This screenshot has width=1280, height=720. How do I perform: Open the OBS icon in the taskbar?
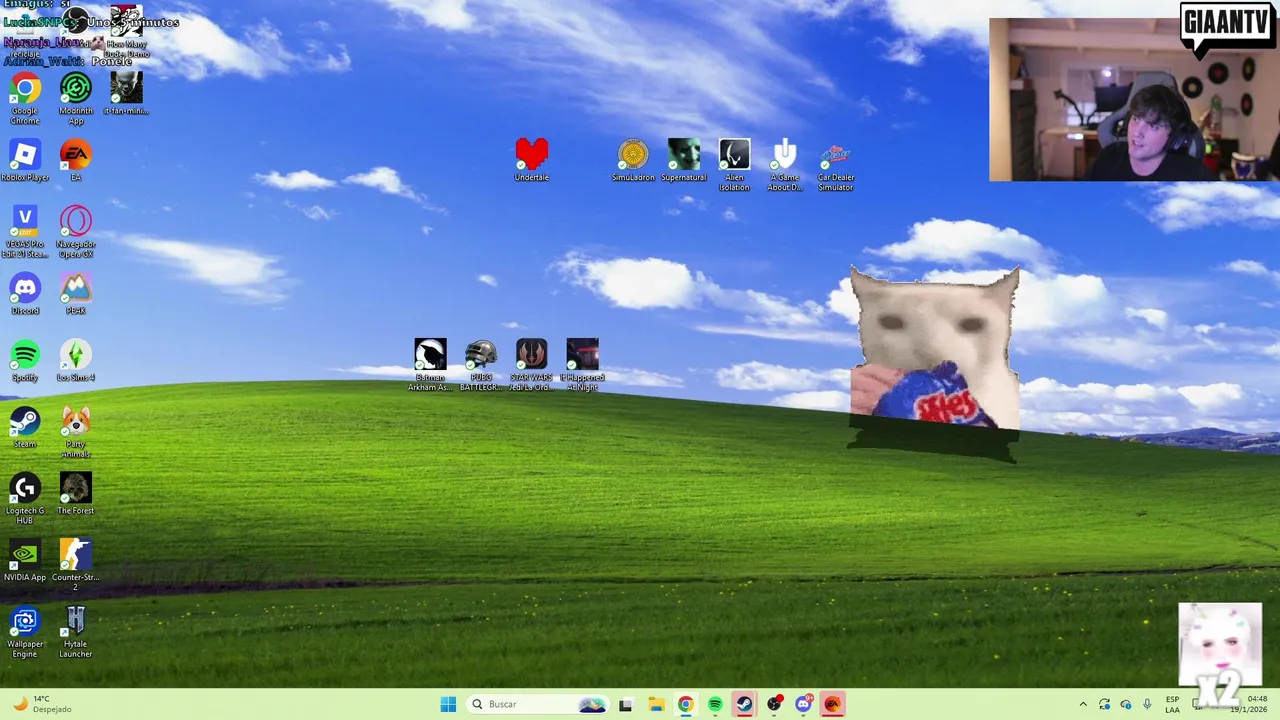(774, 704)
